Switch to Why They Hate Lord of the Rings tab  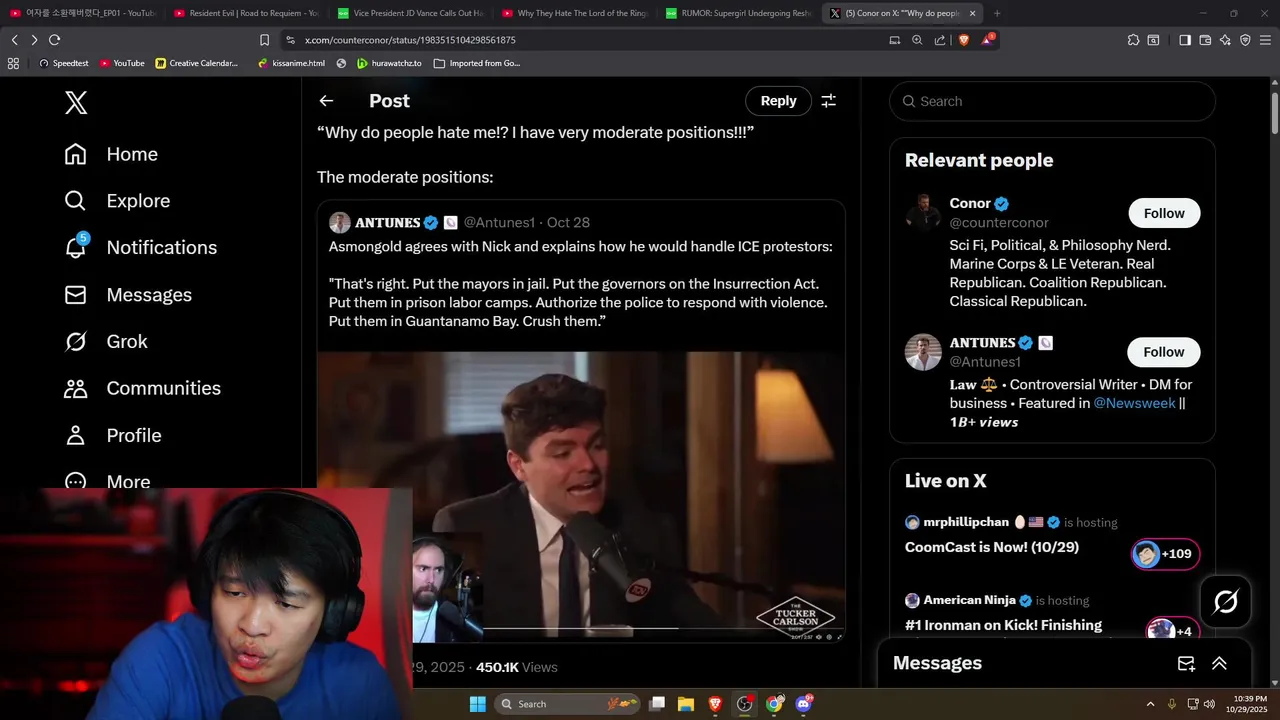(x=573, y=13)
